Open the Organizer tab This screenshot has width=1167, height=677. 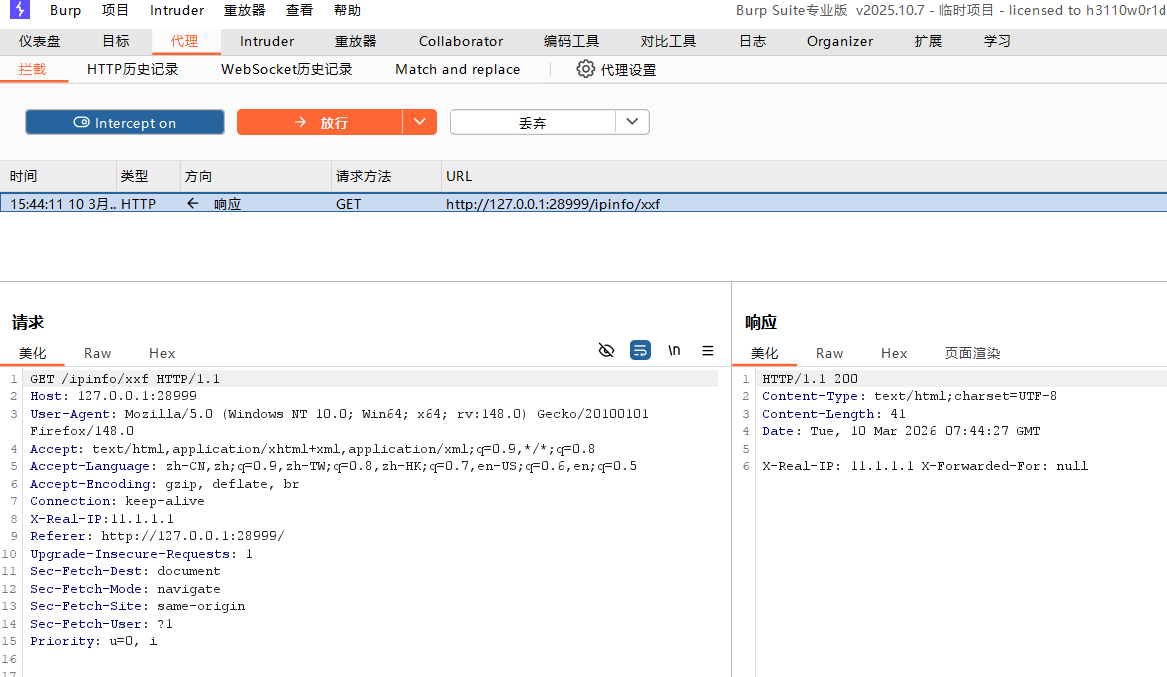[840, 42]
